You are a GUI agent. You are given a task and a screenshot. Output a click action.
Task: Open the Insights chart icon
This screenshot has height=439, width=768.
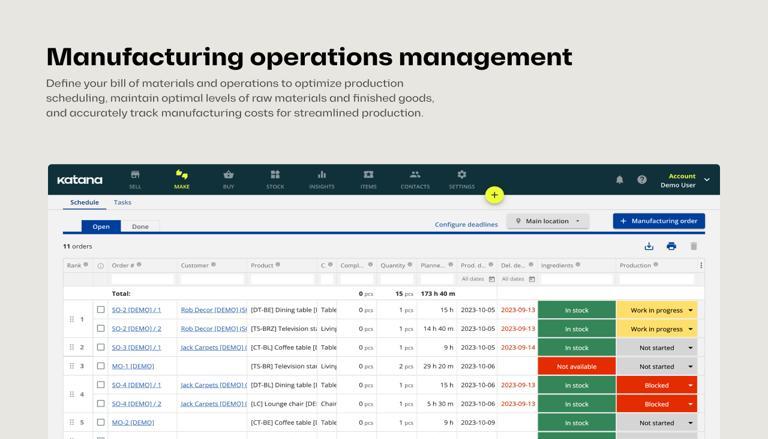click(x=322, y=175)
